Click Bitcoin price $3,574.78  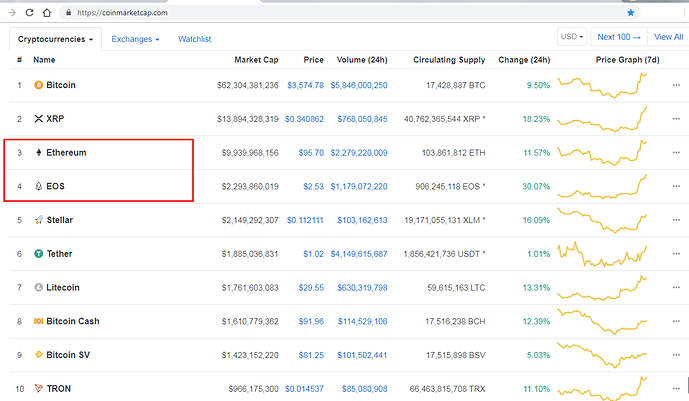pyautogui.click(x=306, y=85)
